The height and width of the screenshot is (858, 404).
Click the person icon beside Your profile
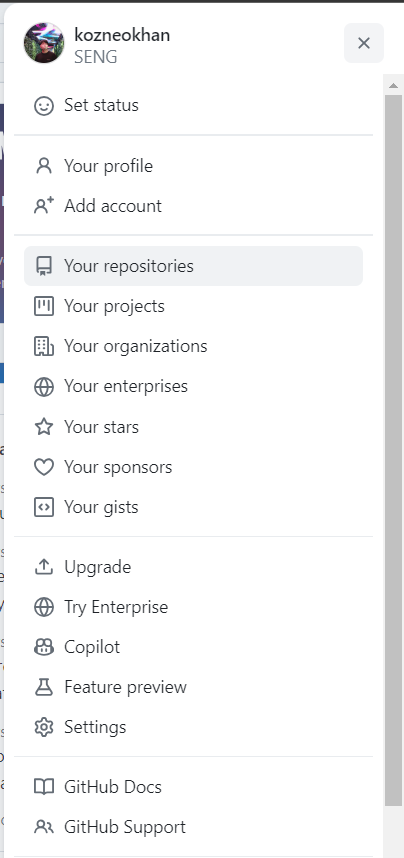pos(44,166)
